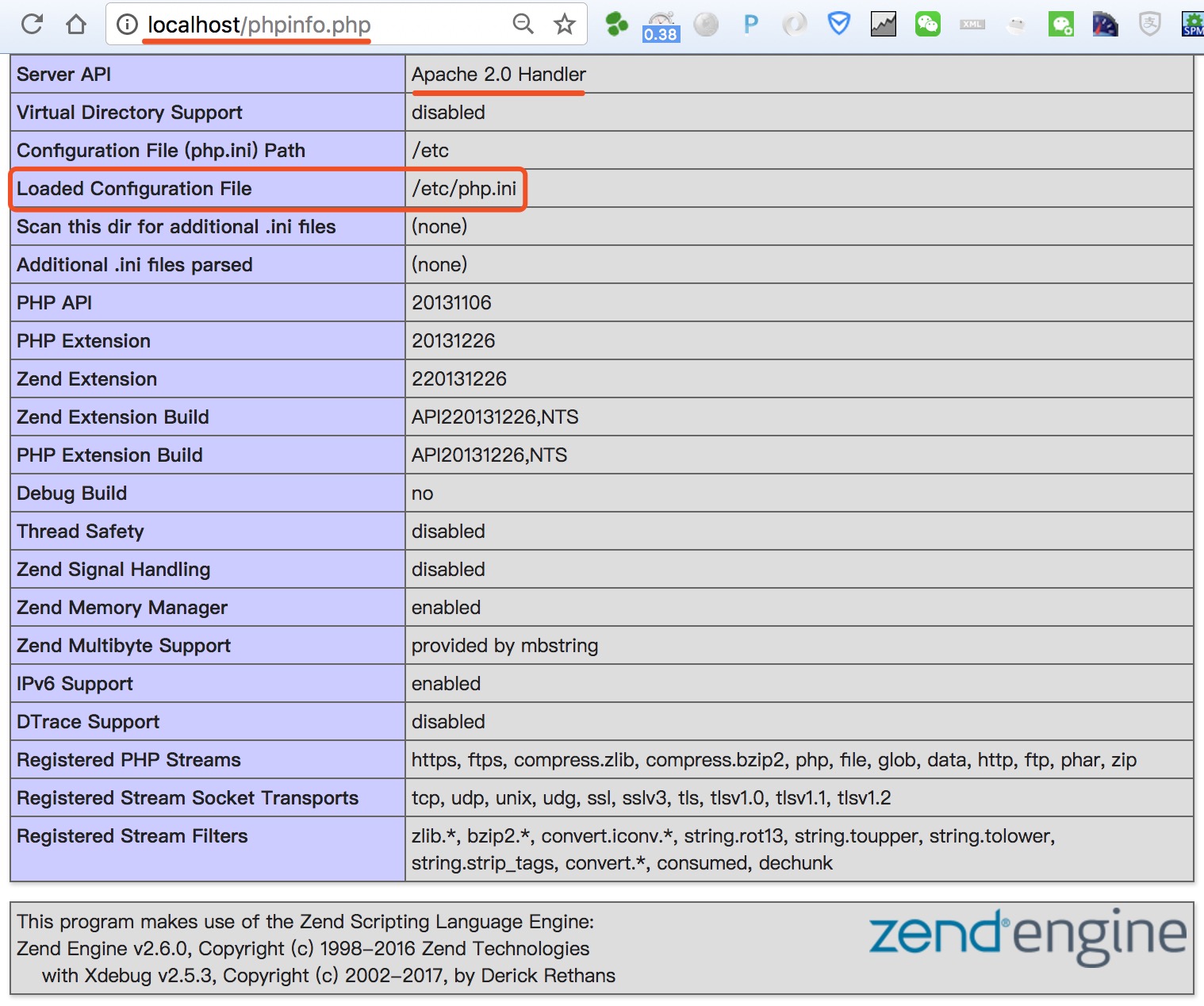Click 'Scan this dir for additional .ini files'

[x=176, y=227]
